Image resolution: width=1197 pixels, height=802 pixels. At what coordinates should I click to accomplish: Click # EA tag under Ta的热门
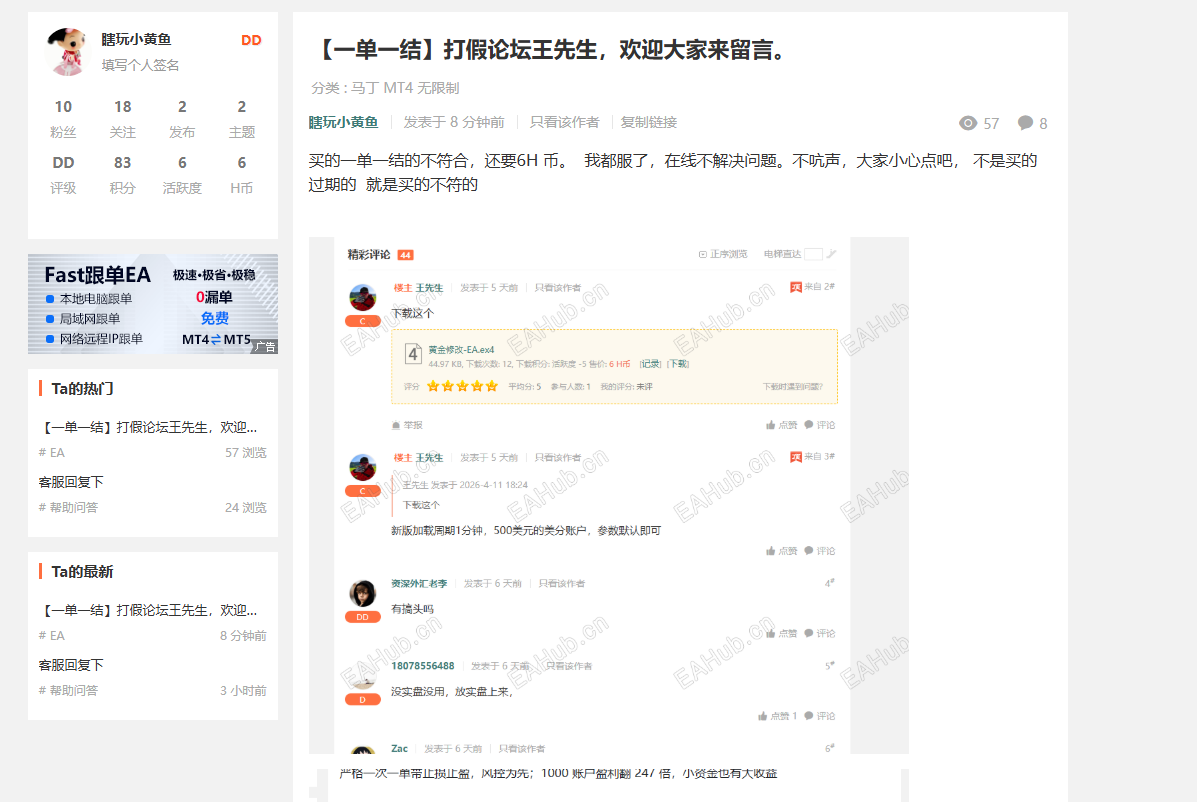52,453
